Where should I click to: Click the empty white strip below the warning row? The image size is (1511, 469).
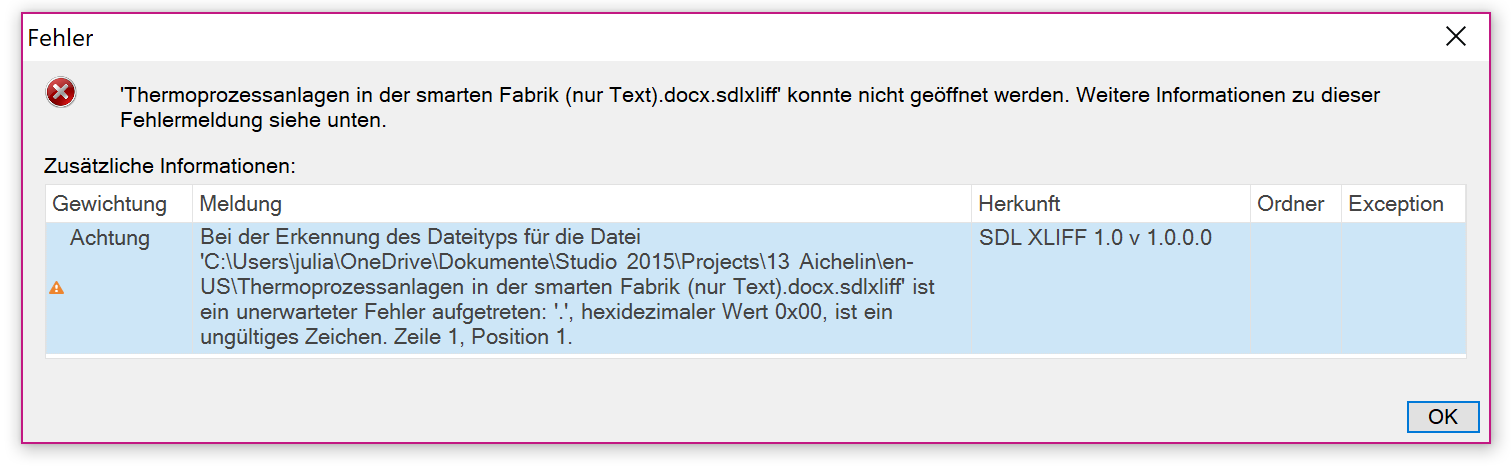[x=755, y=356]
